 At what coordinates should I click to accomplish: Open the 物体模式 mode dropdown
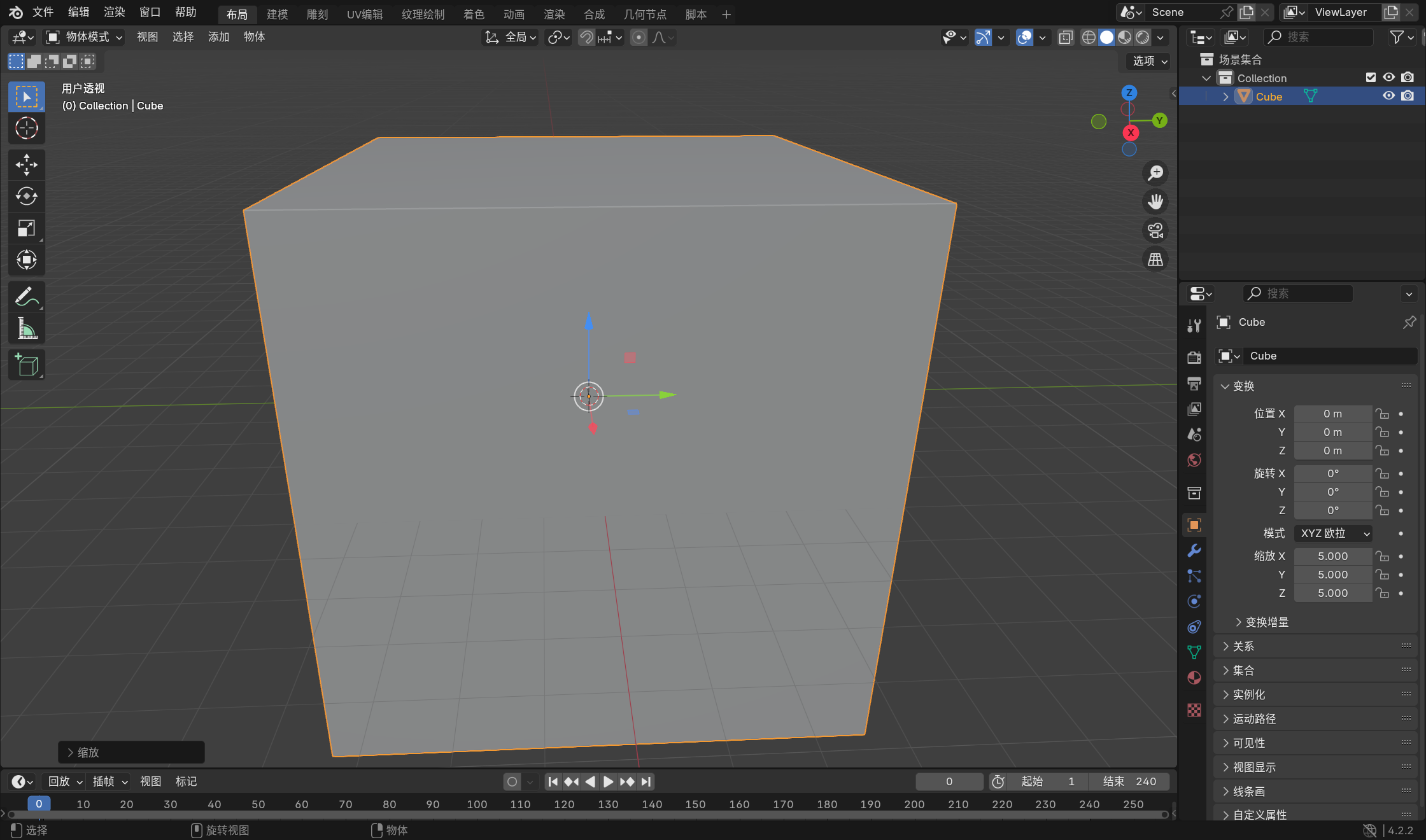click(x=85, y=38)
